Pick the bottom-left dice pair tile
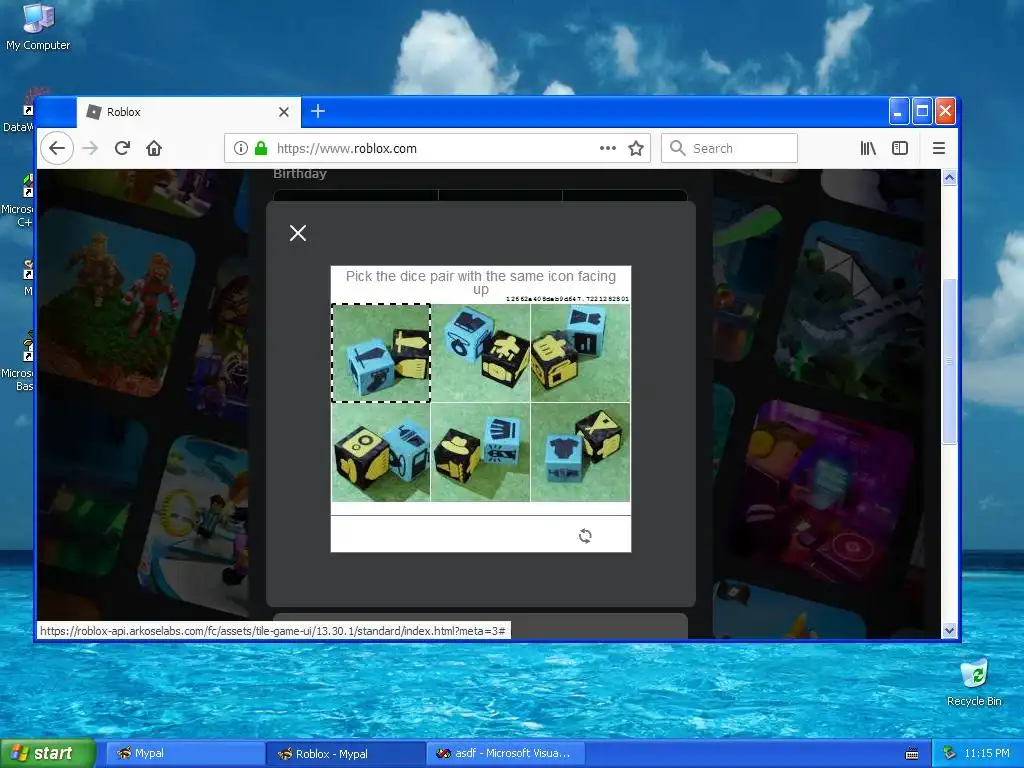 381,453
